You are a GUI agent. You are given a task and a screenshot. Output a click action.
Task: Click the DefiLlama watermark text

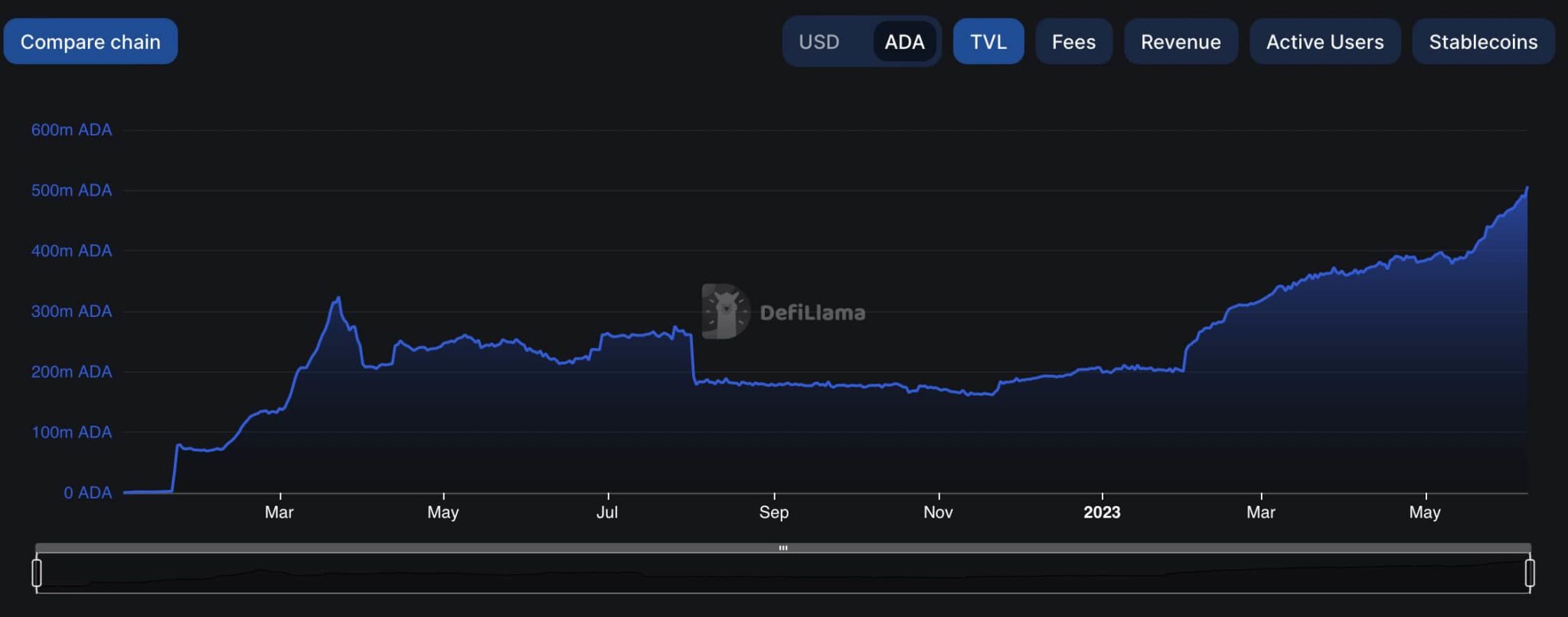click(812, 312)
